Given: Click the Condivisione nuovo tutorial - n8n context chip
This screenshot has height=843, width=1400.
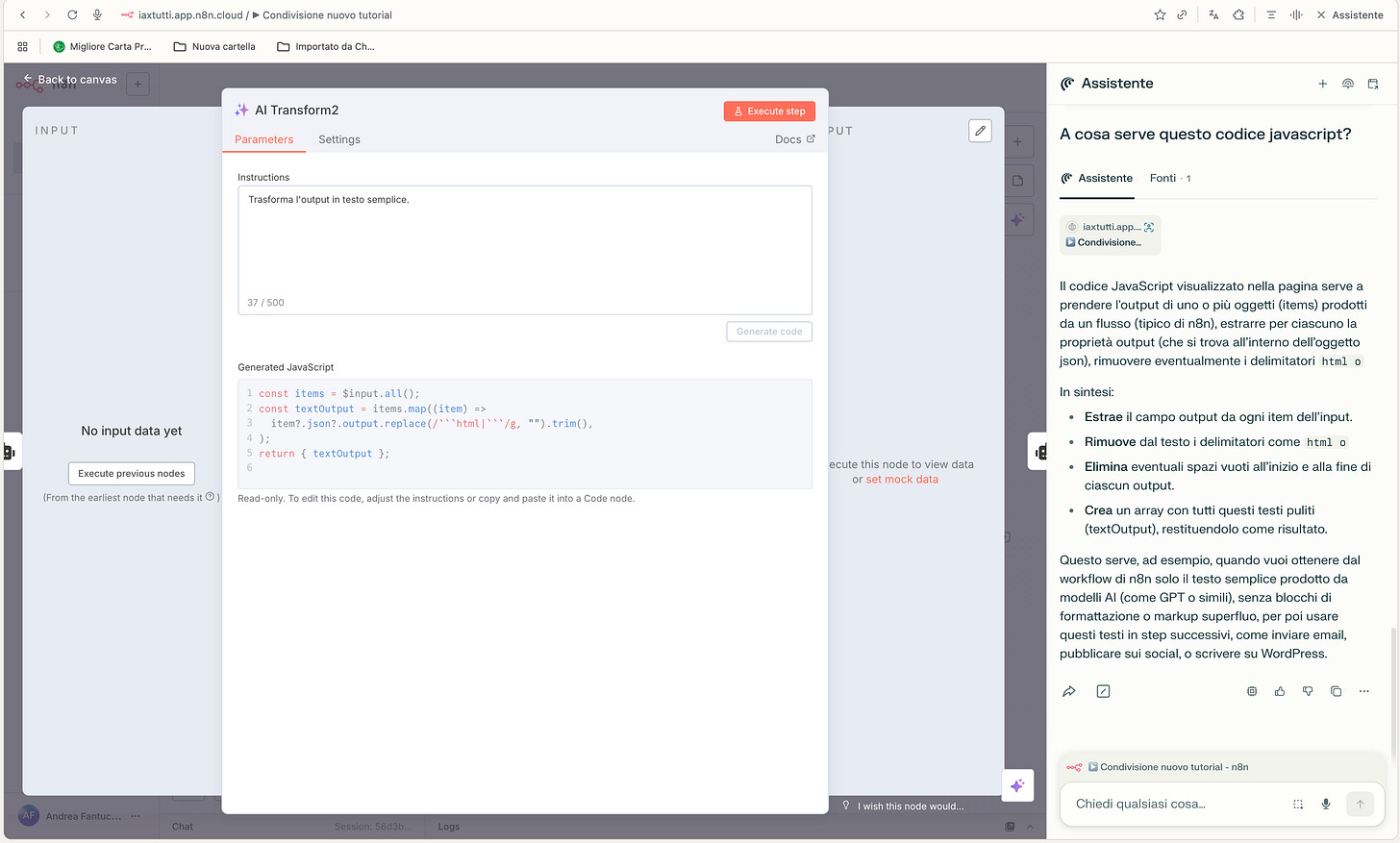Looking at the screenshot, I should click(1160, 767).
